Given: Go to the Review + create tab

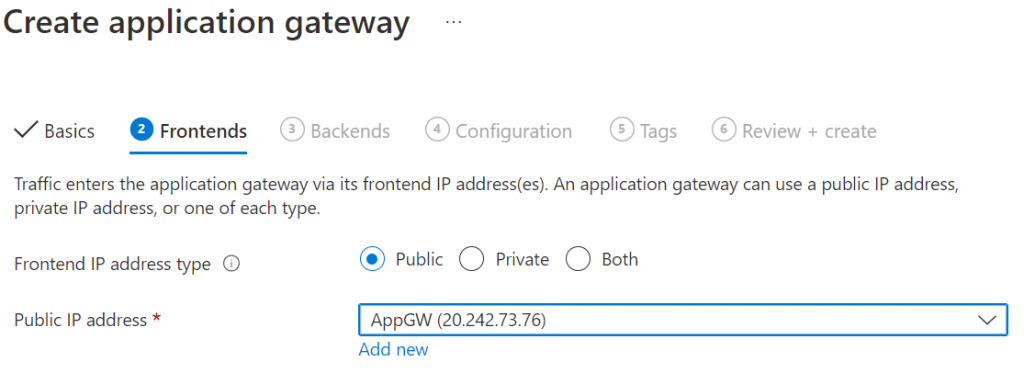Looking at the screenshot, I should [809, 131].
